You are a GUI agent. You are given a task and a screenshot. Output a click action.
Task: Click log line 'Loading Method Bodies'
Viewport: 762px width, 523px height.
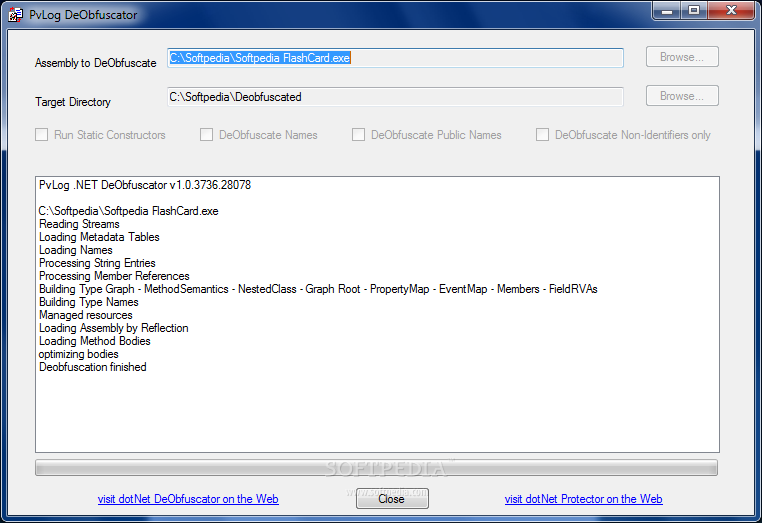click(x=95, y=341)
